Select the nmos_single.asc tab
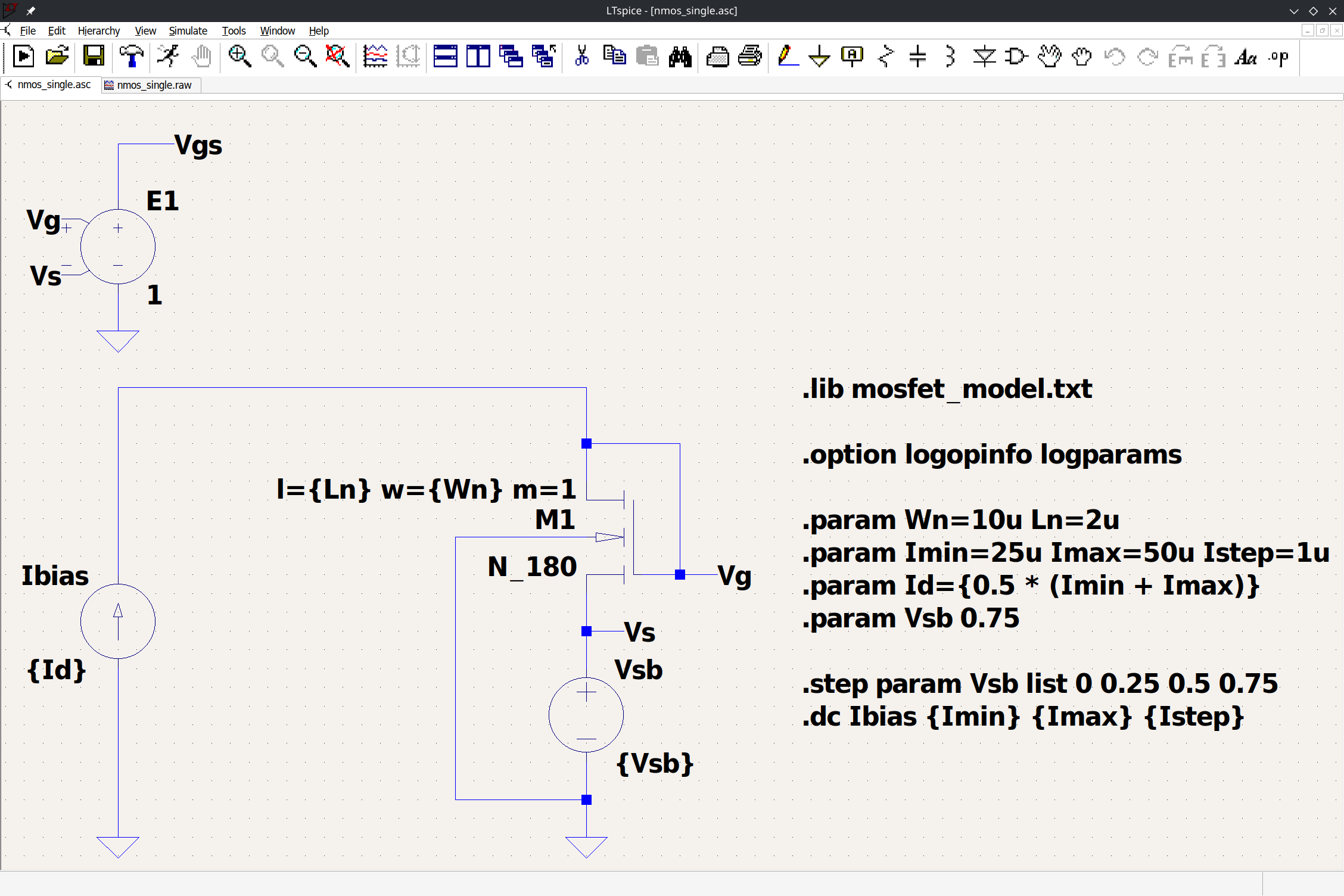 pyautogui.click(x=54, y=85)
